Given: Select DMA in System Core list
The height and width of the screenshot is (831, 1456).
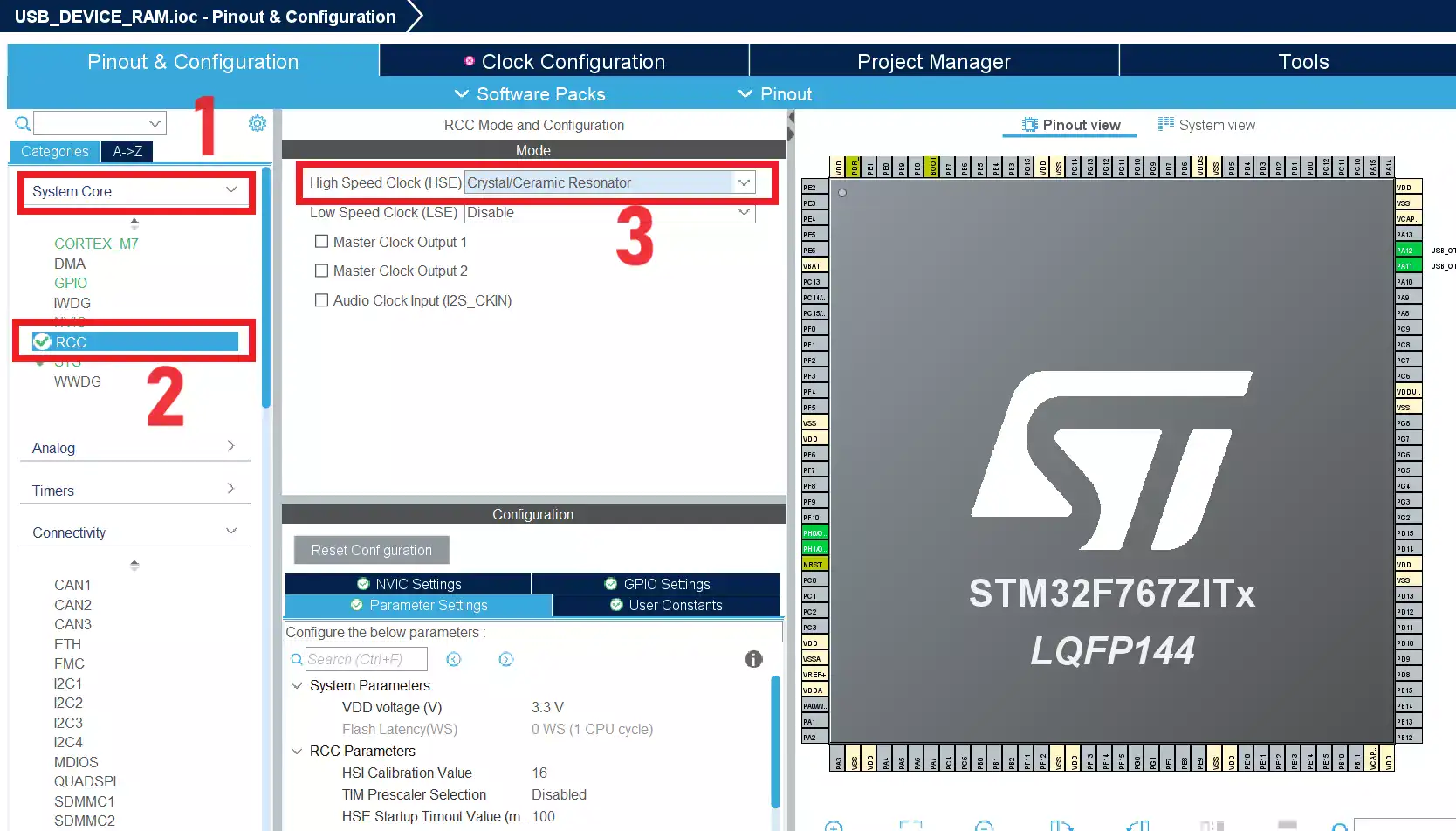Looking at the screenshot, I should 70,264.
